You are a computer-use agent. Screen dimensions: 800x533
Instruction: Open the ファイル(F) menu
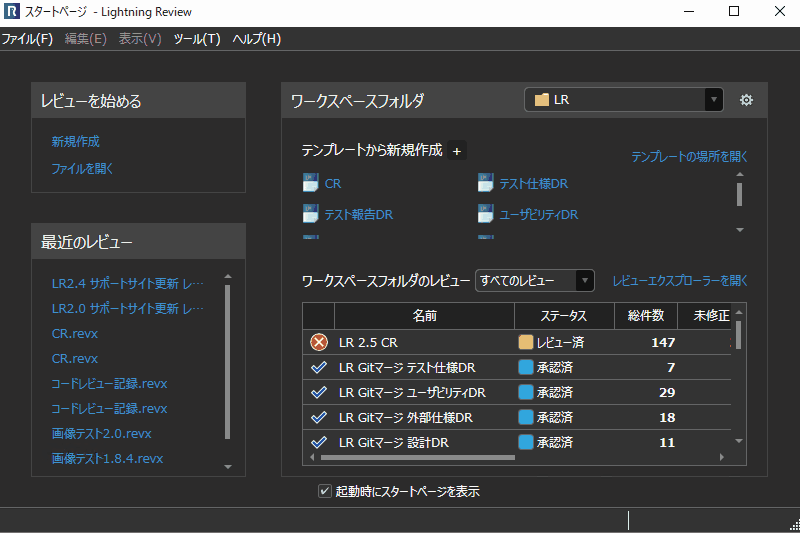(x=27, y=39)
